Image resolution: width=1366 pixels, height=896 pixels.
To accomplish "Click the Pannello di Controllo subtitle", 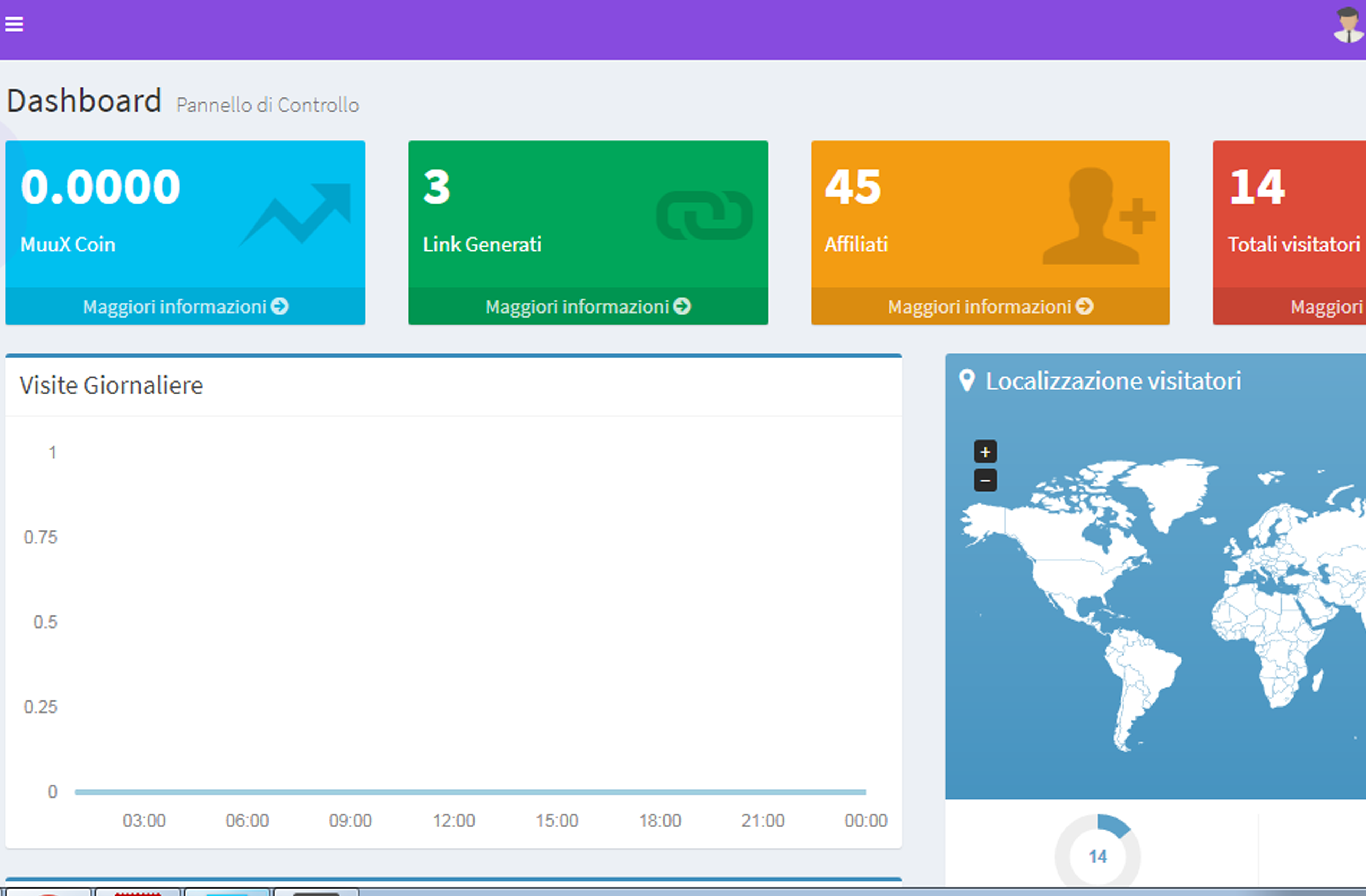I will point(268,105).
